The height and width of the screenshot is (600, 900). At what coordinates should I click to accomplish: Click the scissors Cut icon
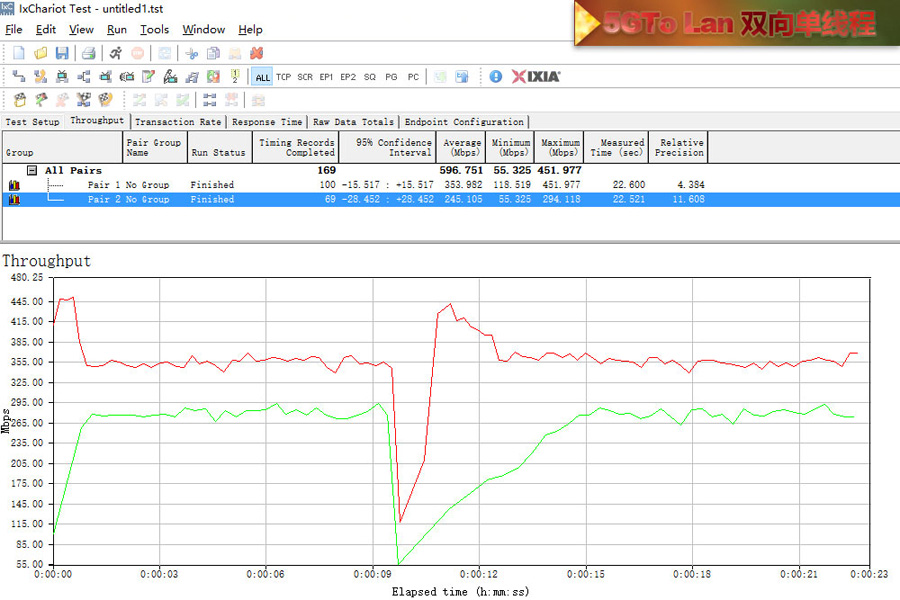point(191,53)
